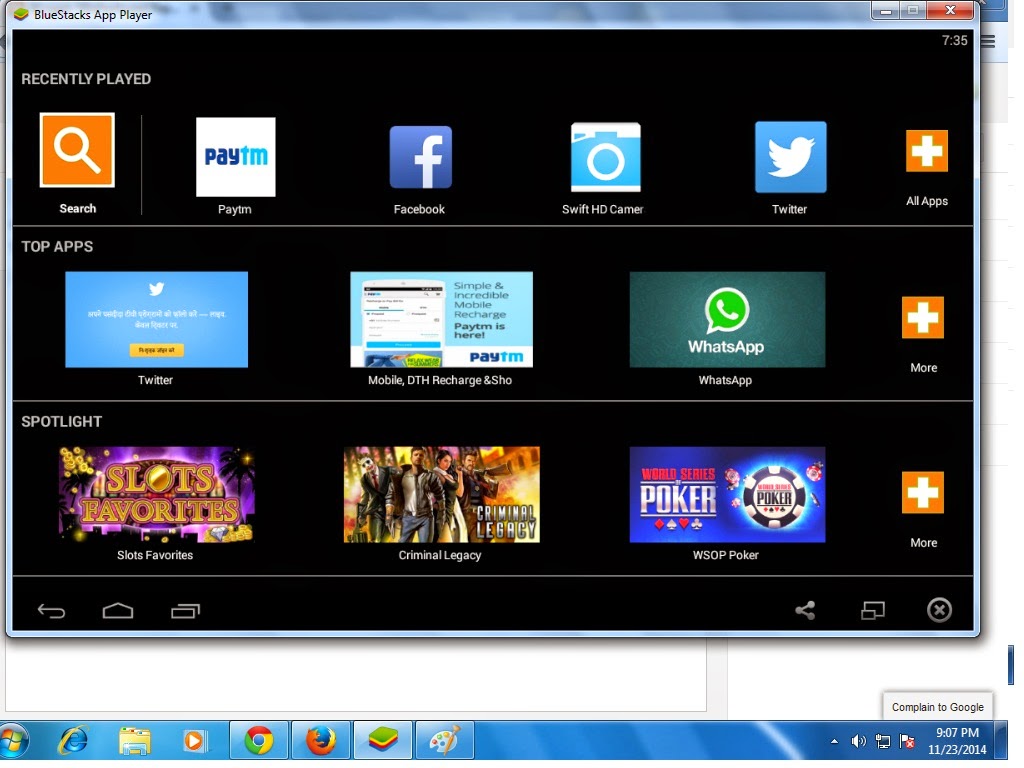The width and height of the screenshot is (1024, 768).
Task: Click the All Apps label
Action: tap(927, 201)
